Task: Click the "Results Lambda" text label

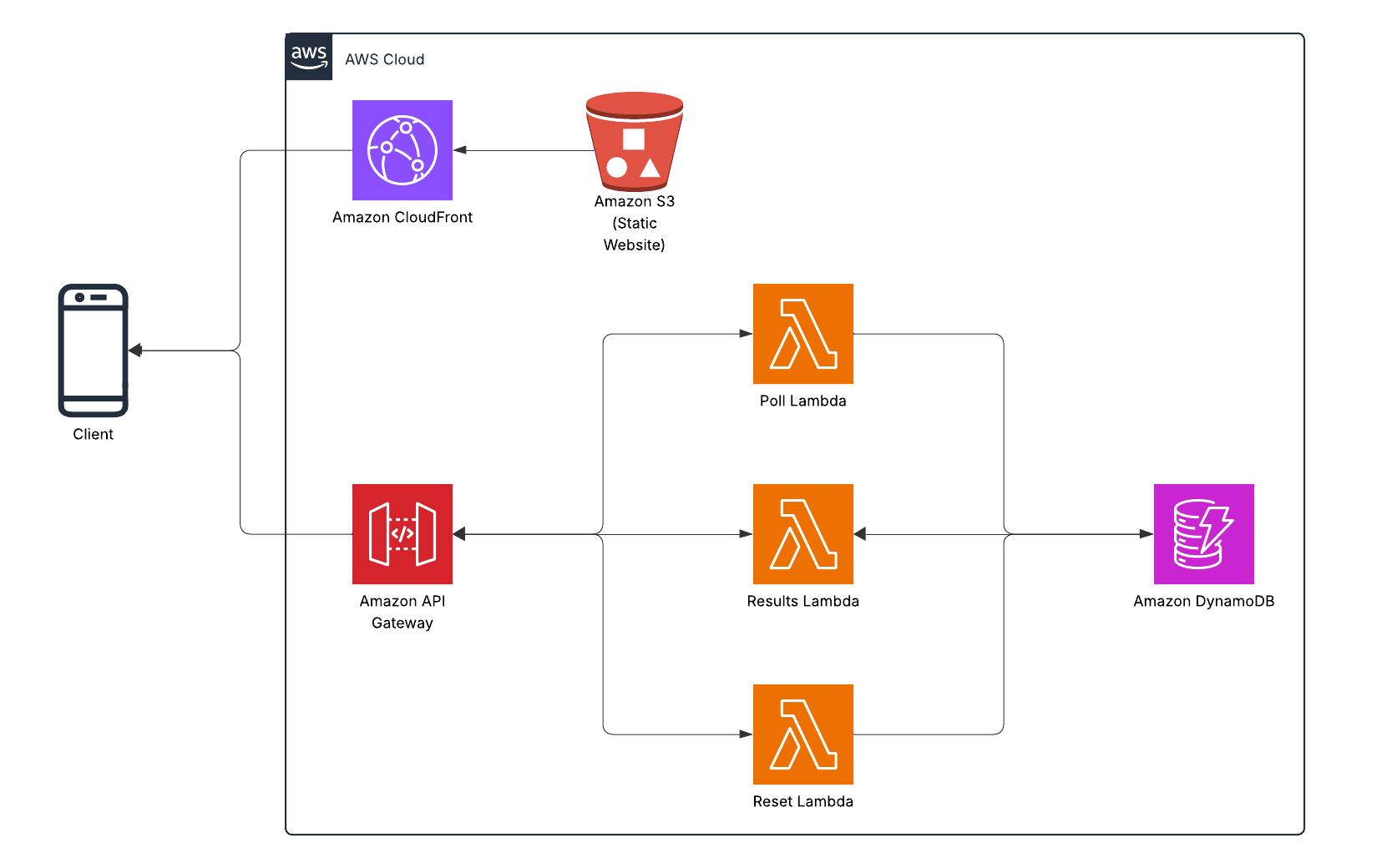Action: 802,601
